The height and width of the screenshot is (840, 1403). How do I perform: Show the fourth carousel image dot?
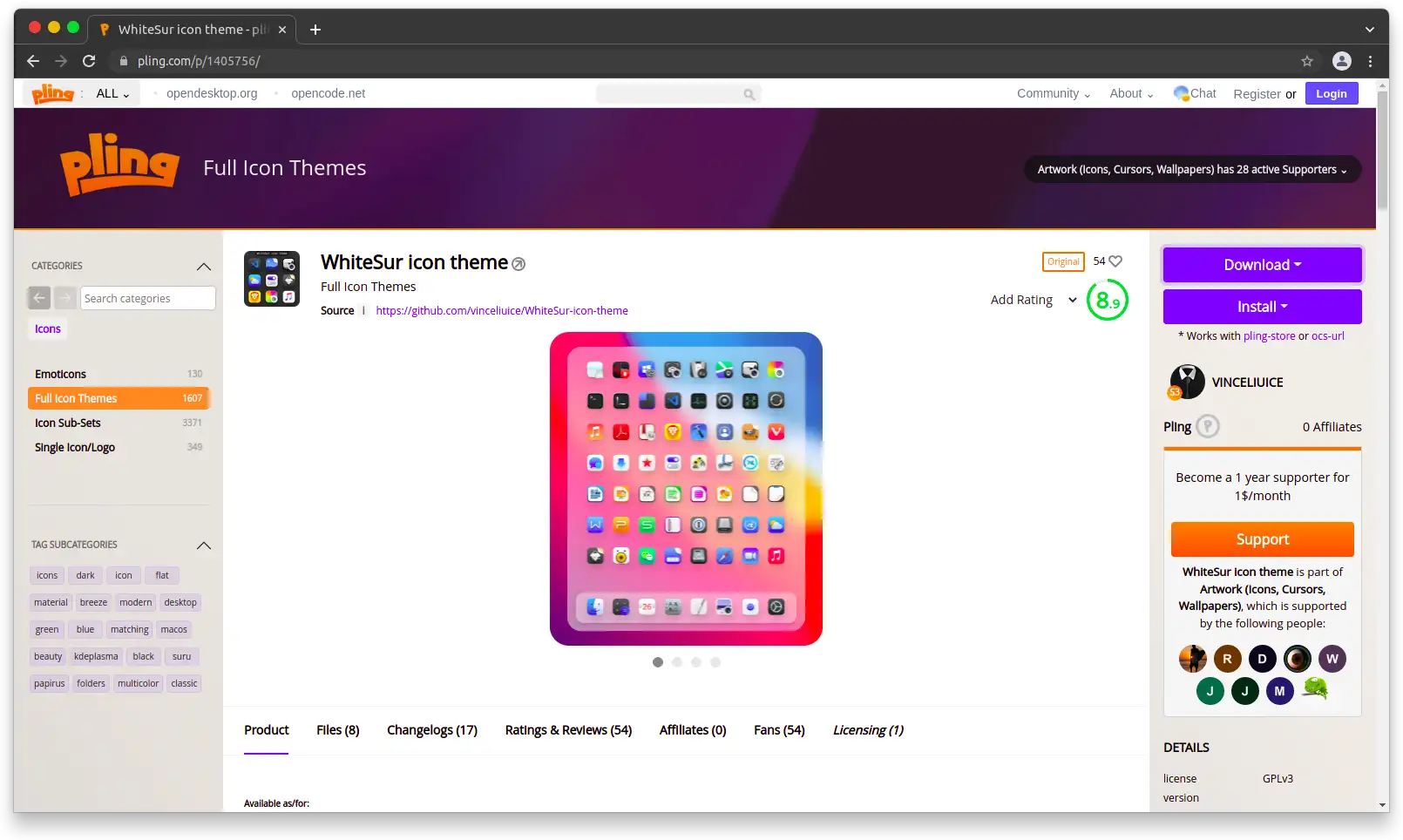tap(715, 662)
